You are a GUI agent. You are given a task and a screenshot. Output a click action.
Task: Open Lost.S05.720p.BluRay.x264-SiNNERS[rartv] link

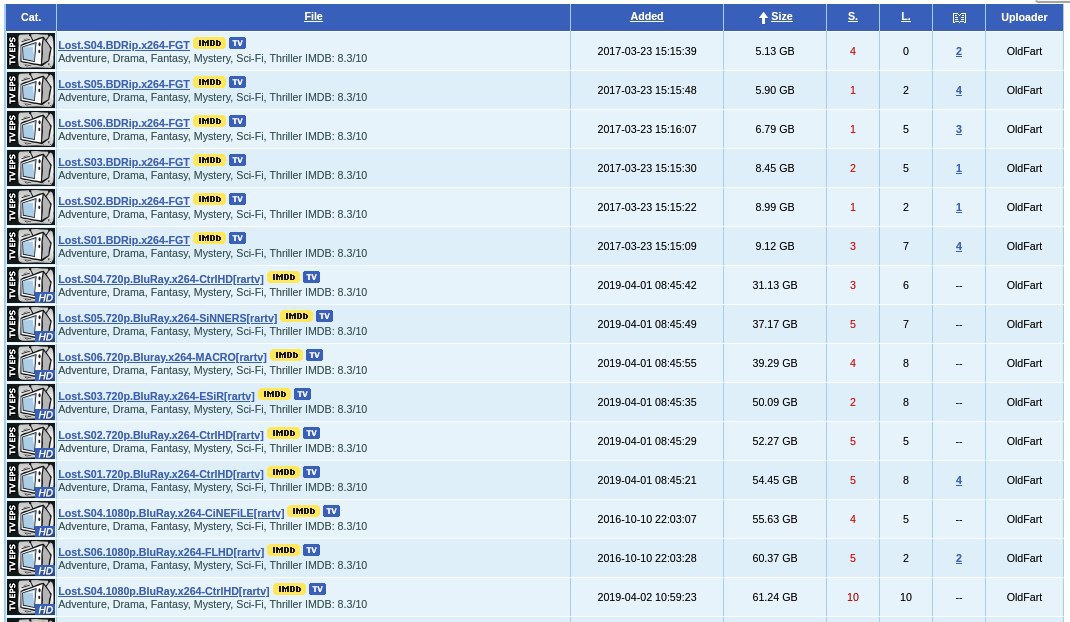tap(167, 317)
